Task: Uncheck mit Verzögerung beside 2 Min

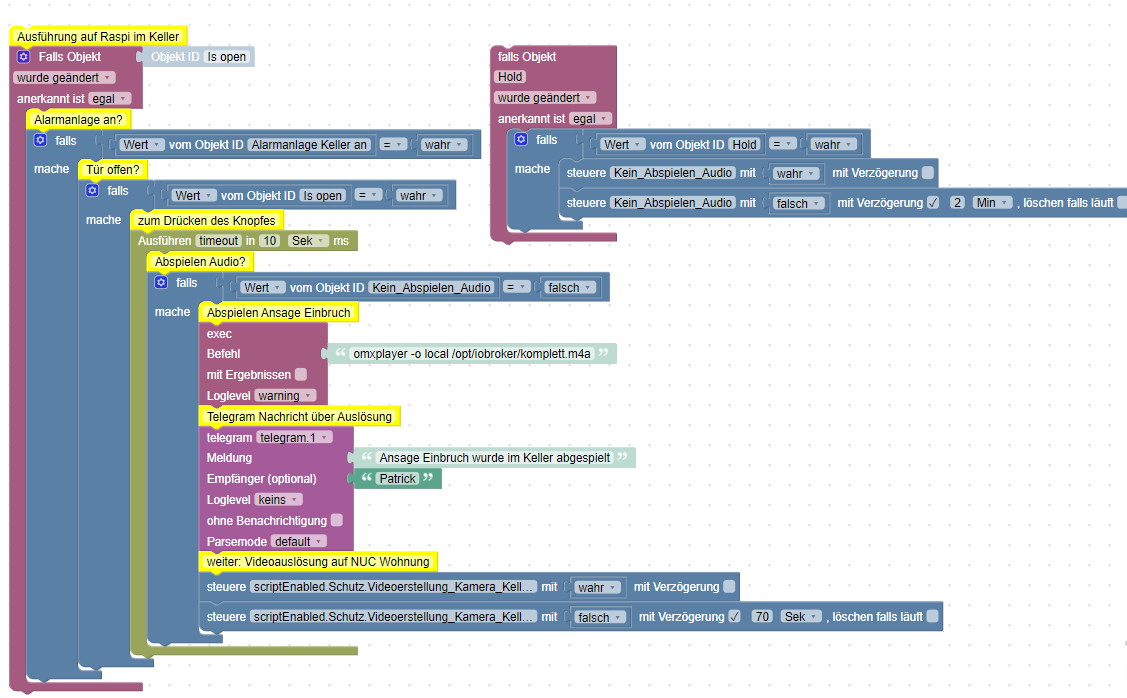Action: click(933, 203)
